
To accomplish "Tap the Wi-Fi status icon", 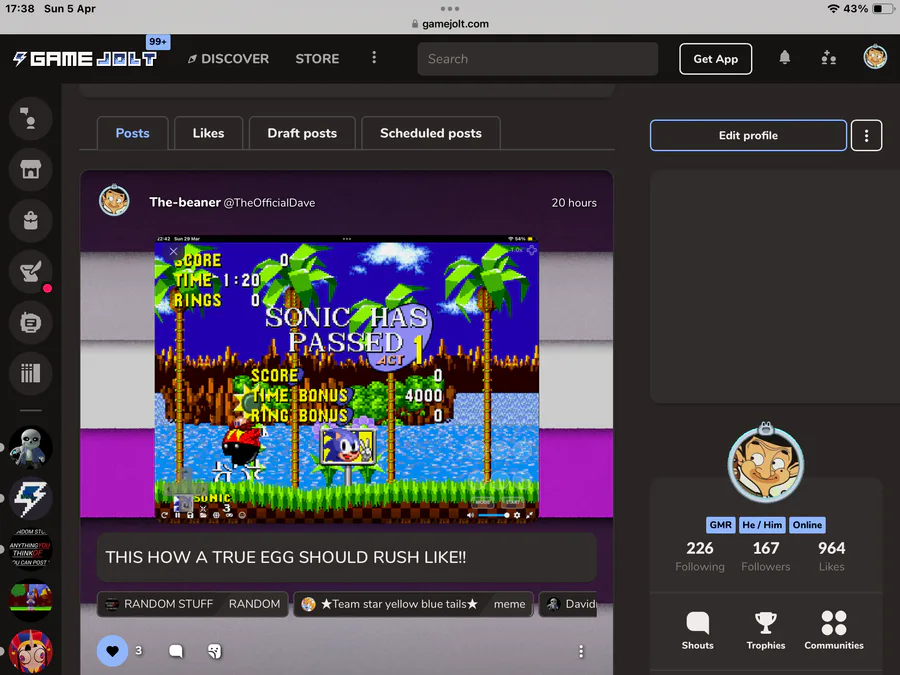I will [833, 9].
